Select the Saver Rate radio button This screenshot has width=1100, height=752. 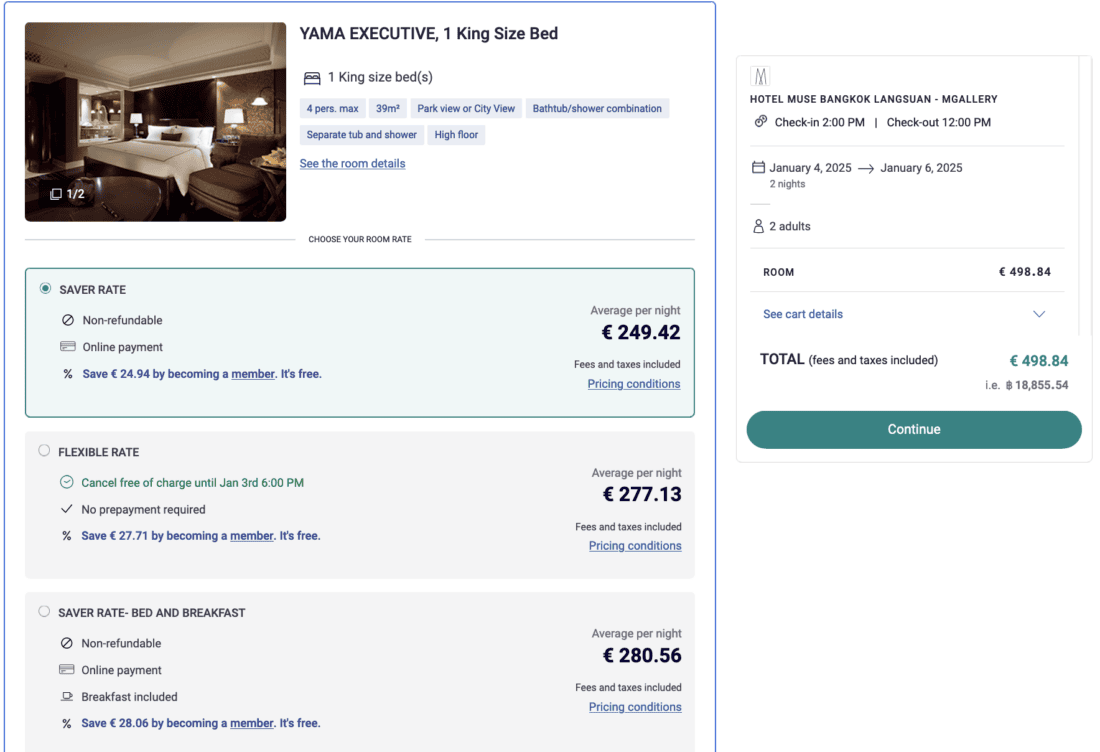click(45, 289)
